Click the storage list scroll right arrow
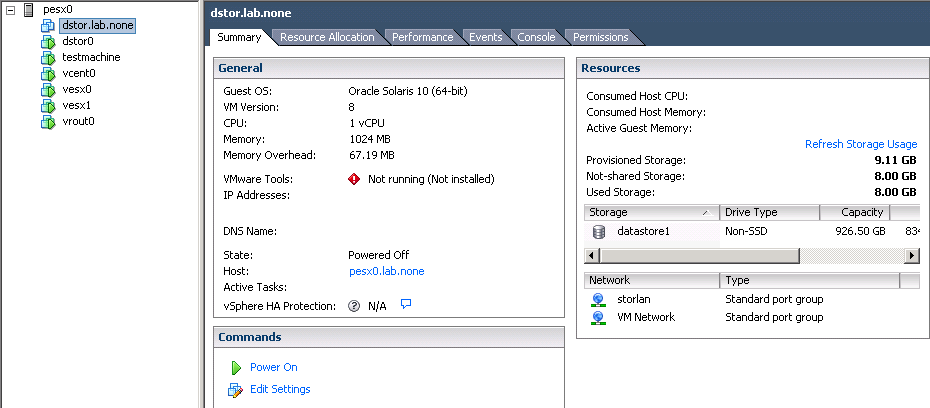Screen dimensions: 930x408 (912, 256)
